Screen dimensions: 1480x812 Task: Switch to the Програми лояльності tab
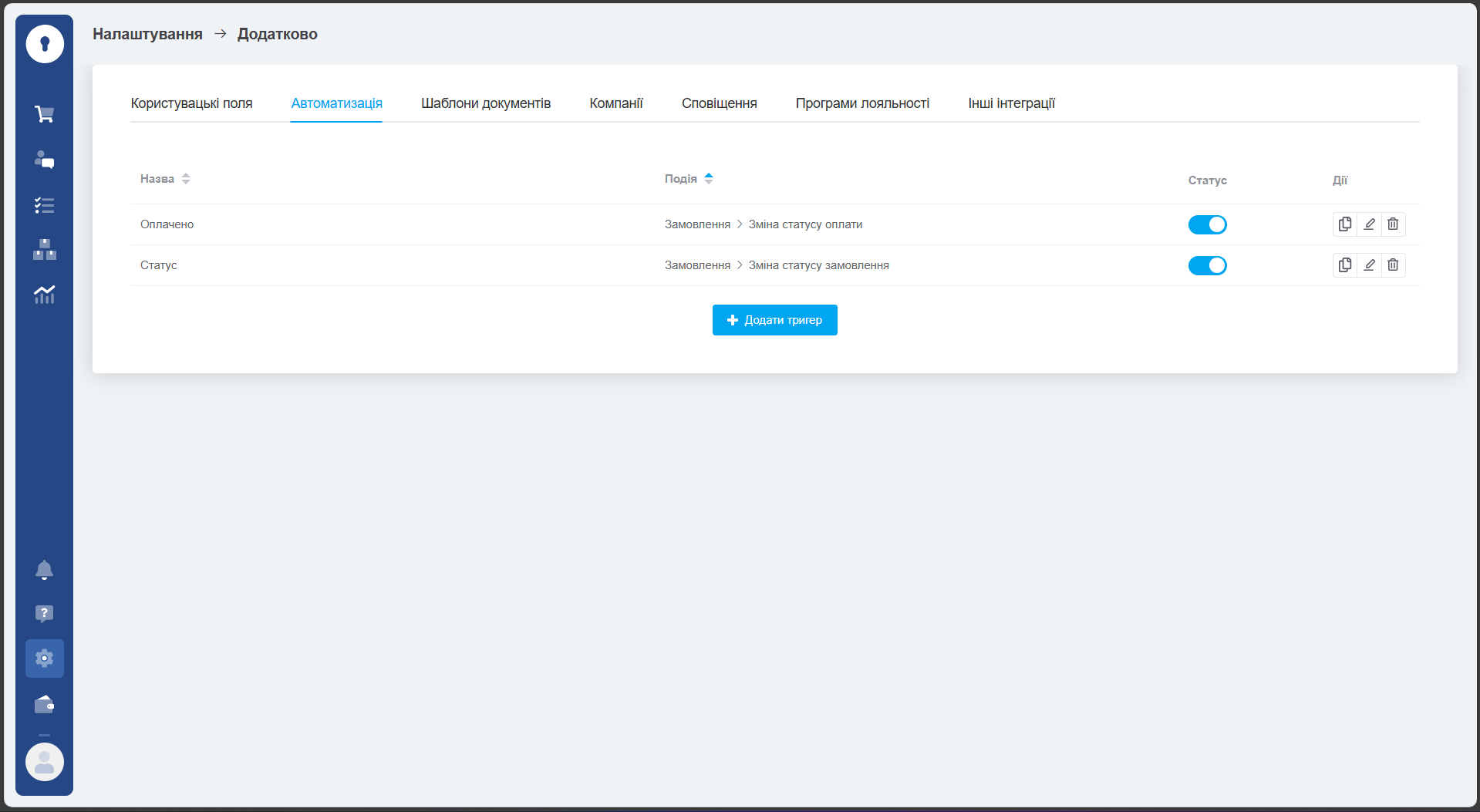tap(862, 103)
